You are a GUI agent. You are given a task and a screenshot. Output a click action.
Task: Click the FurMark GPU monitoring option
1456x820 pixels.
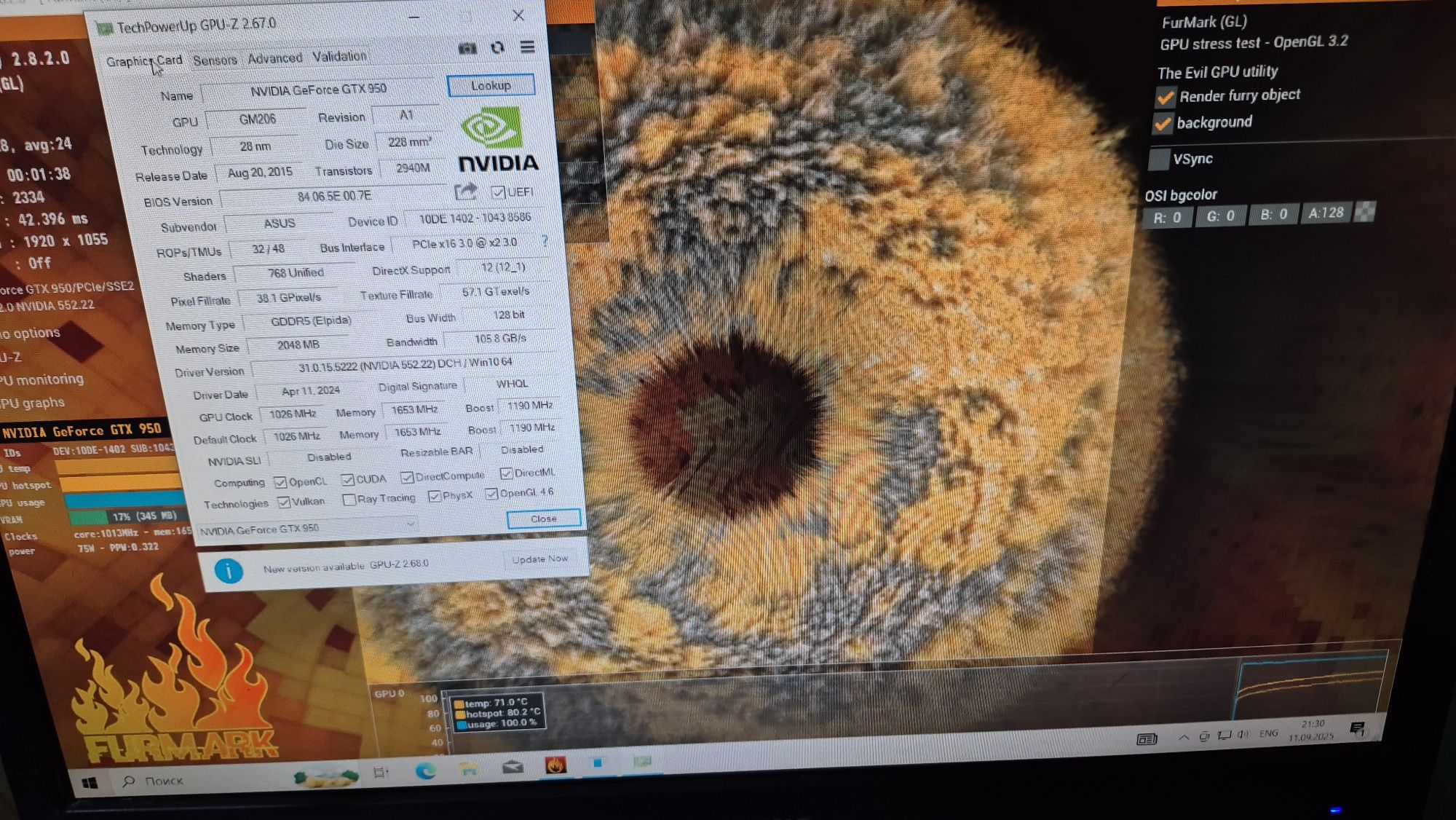click(42, 379)
